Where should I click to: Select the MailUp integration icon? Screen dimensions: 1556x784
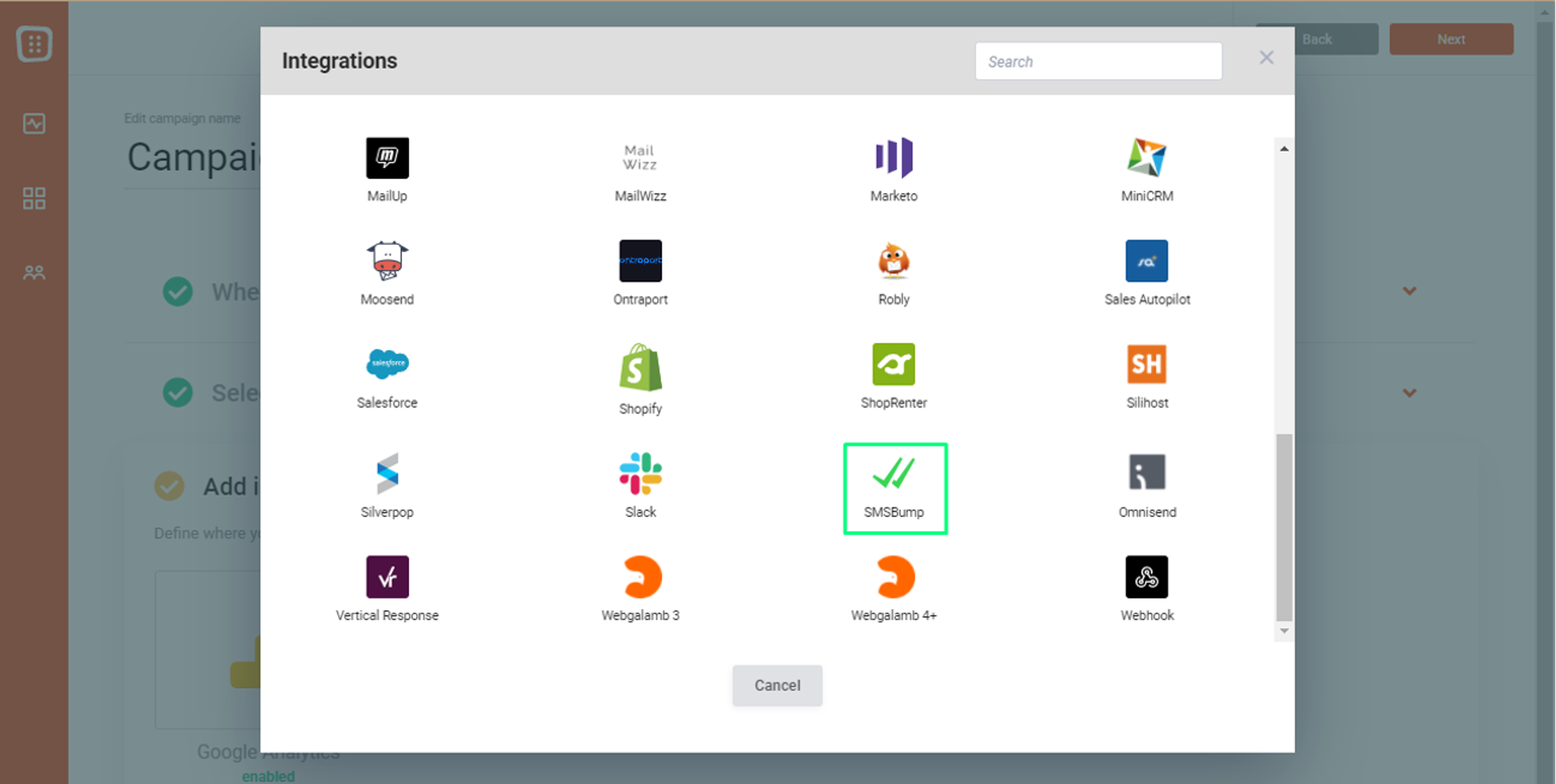point(387,158)
